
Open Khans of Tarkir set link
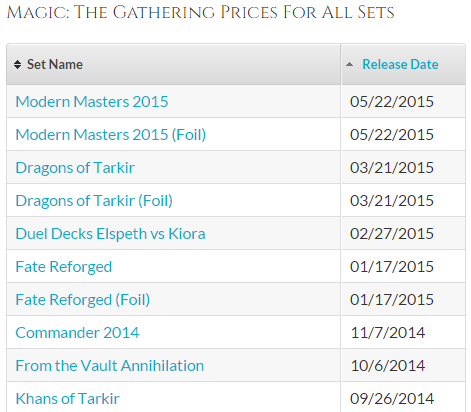tap(67, 398)
